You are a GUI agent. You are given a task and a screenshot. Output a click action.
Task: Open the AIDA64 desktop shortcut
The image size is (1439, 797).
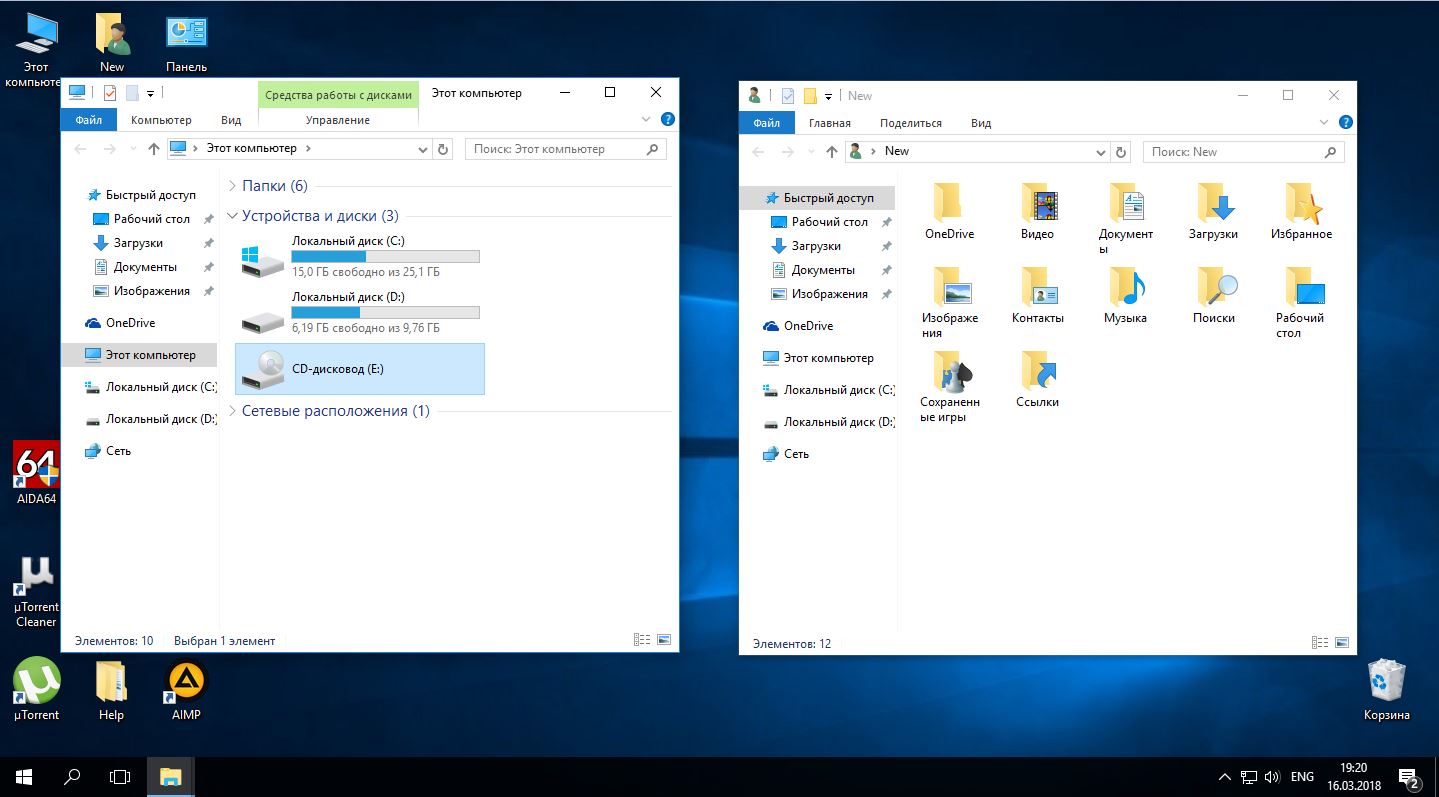(36, 472)
